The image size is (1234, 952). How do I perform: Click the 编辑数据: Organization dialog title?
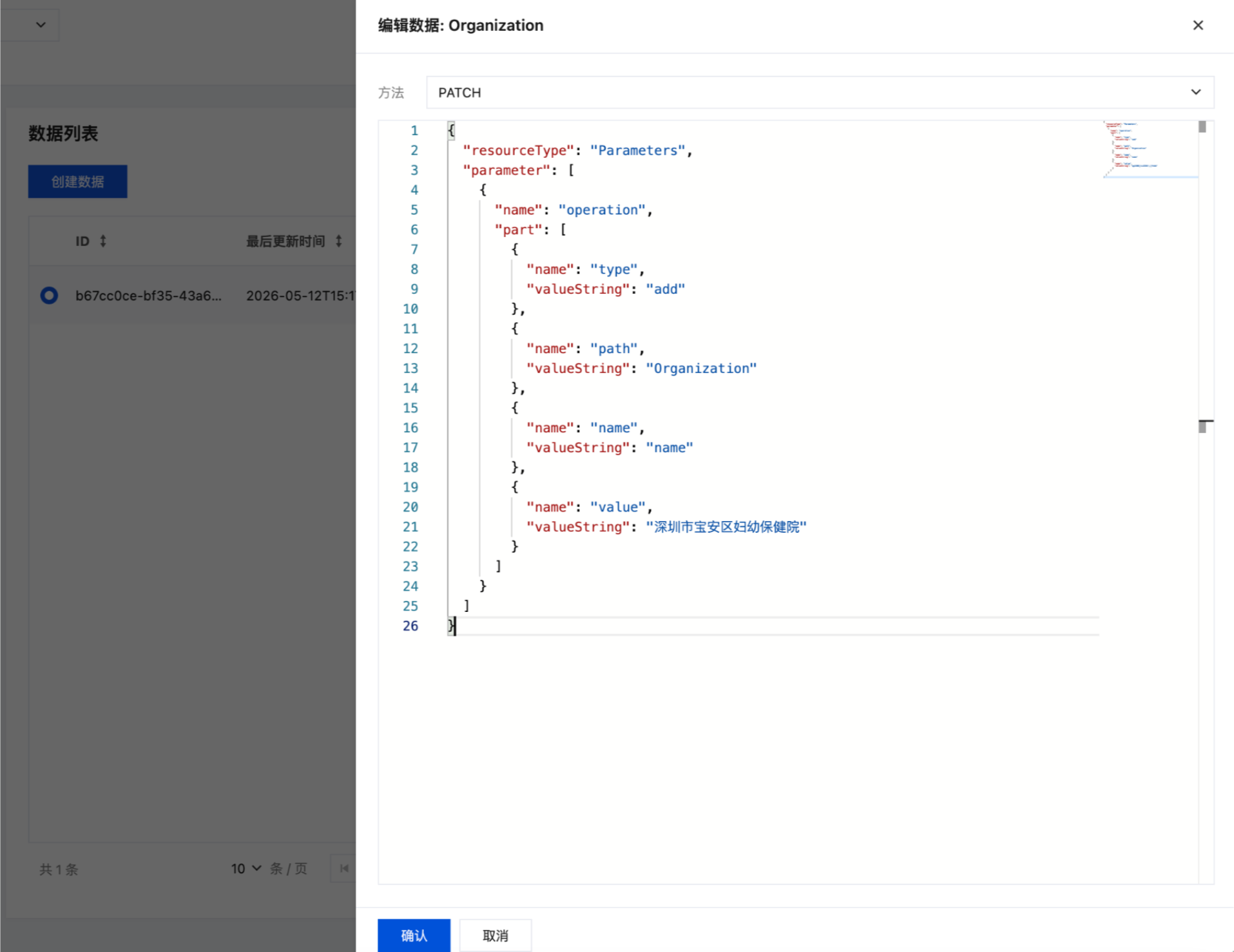(x=461, y=25)
